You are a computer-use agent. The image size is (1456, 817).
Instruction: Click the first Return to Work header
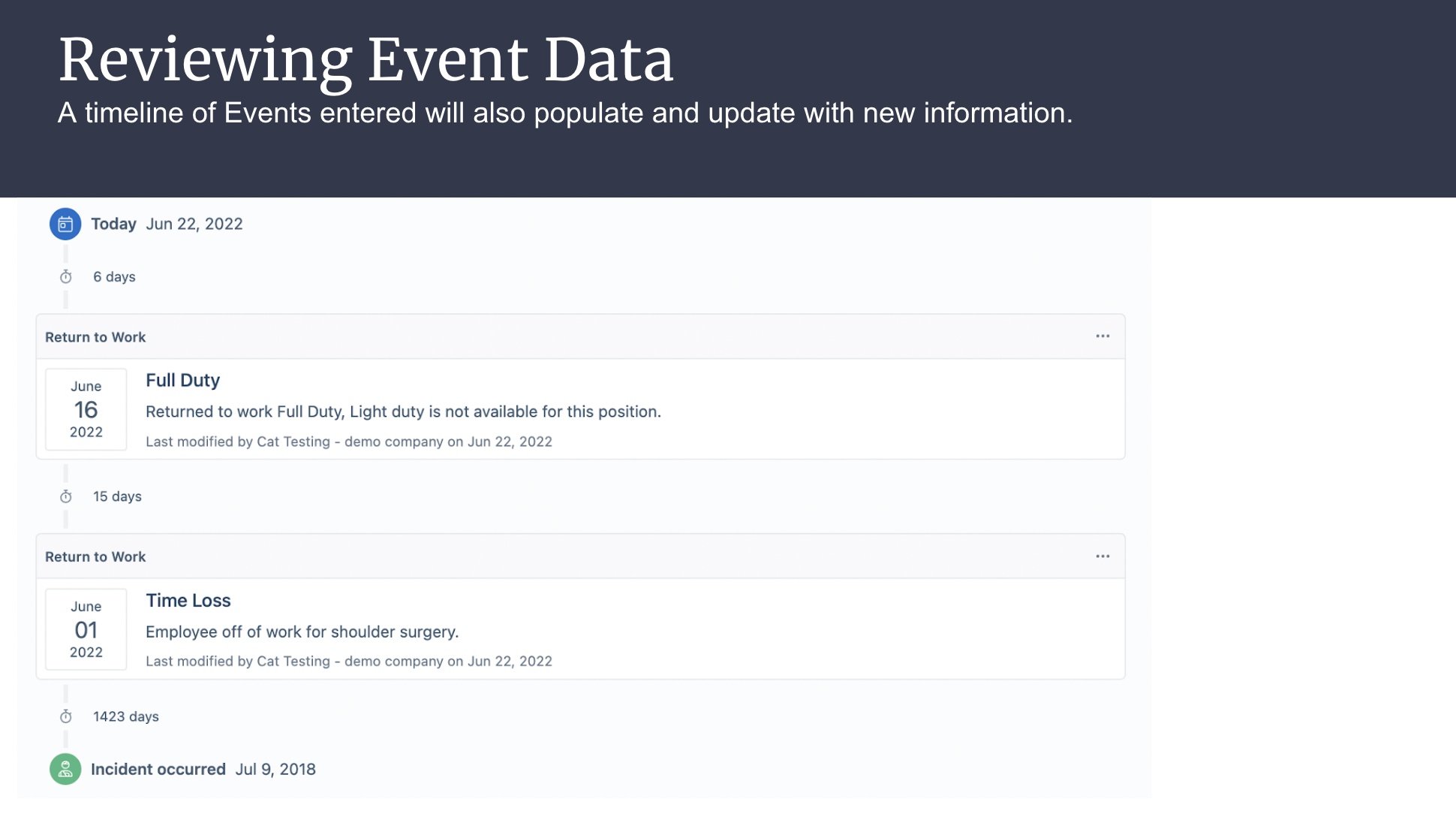pos(581,336)
